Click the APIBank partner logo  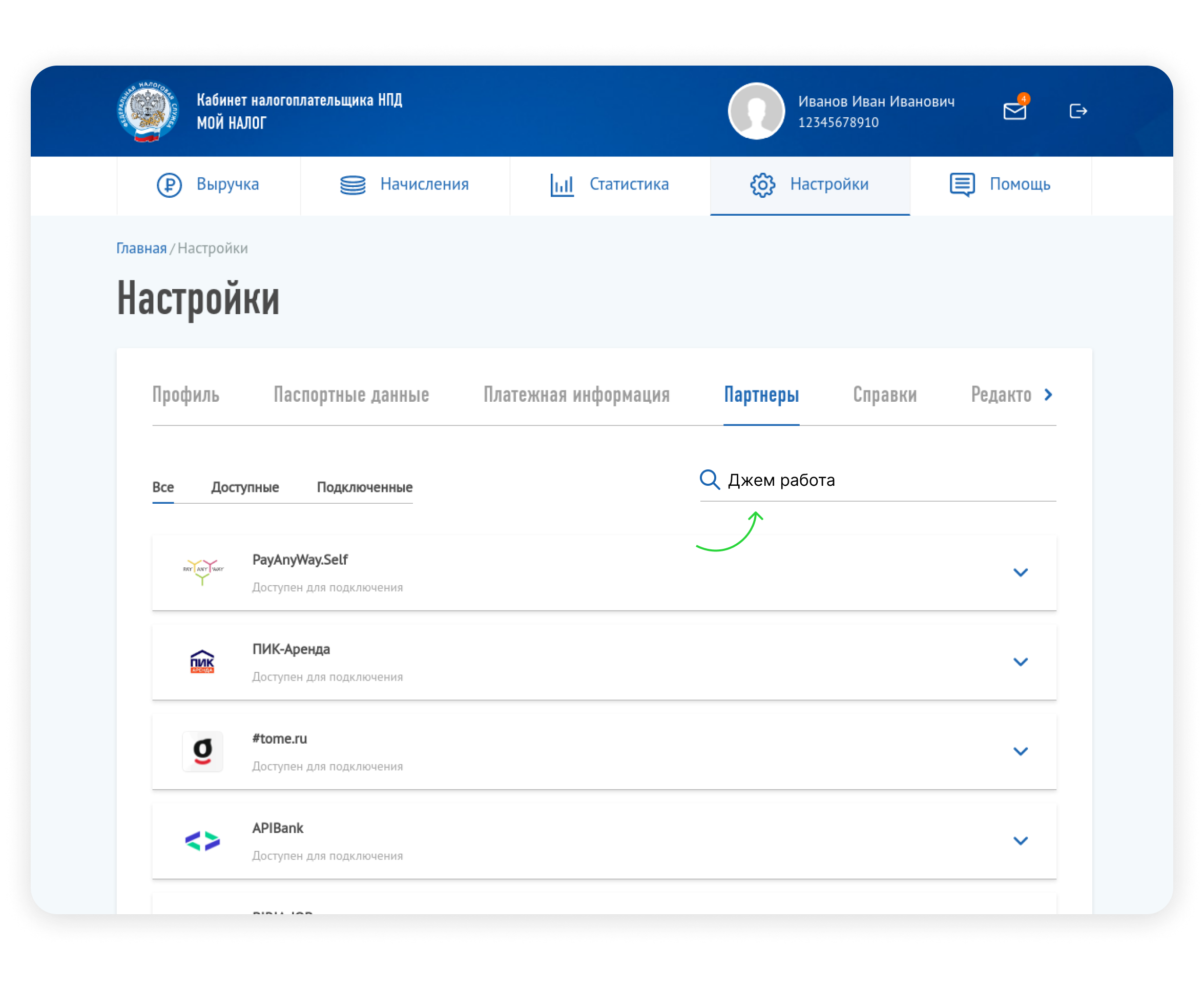202,840
